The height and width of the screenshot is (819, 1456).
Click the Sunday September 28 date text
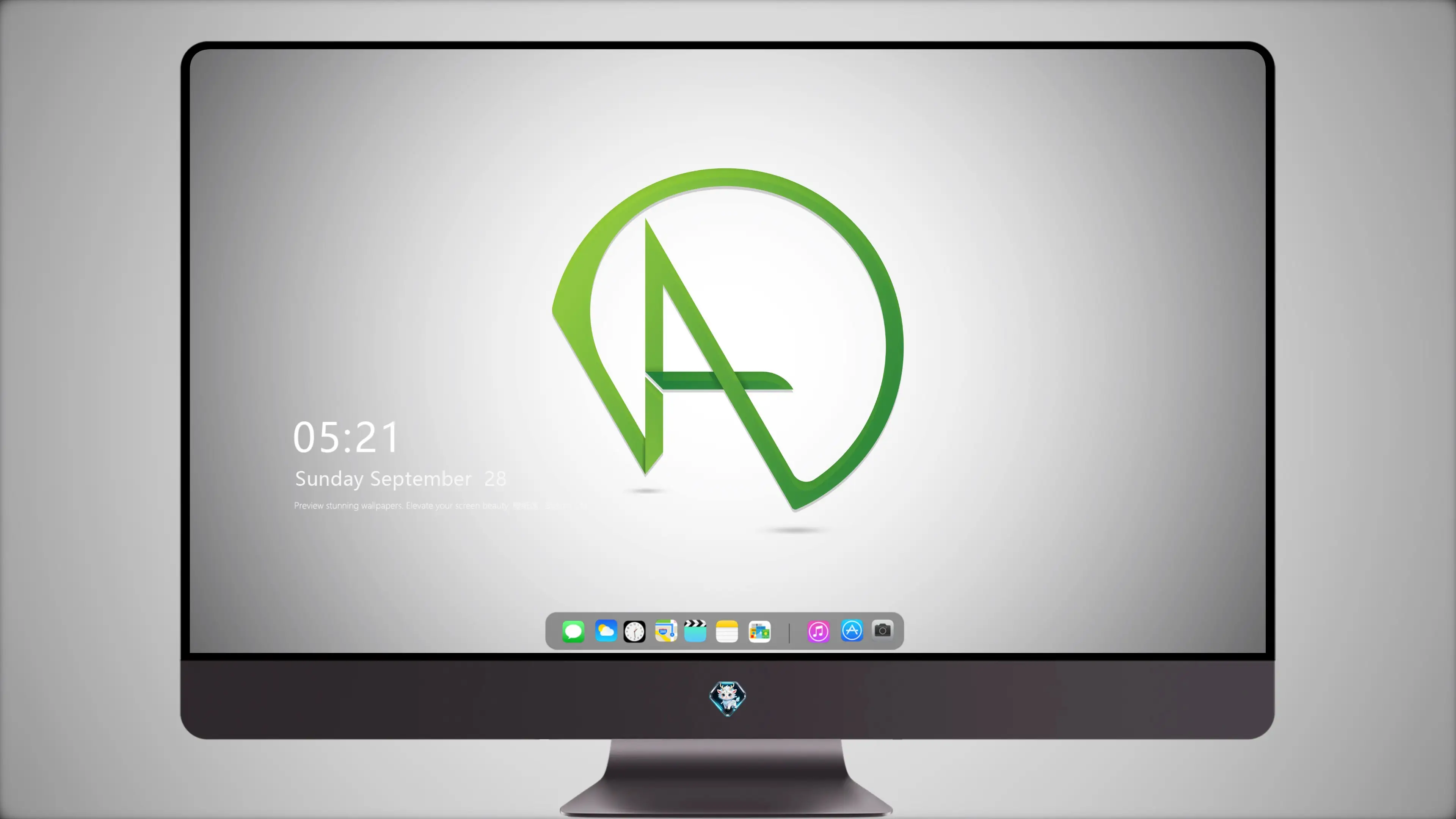point(400,479)
